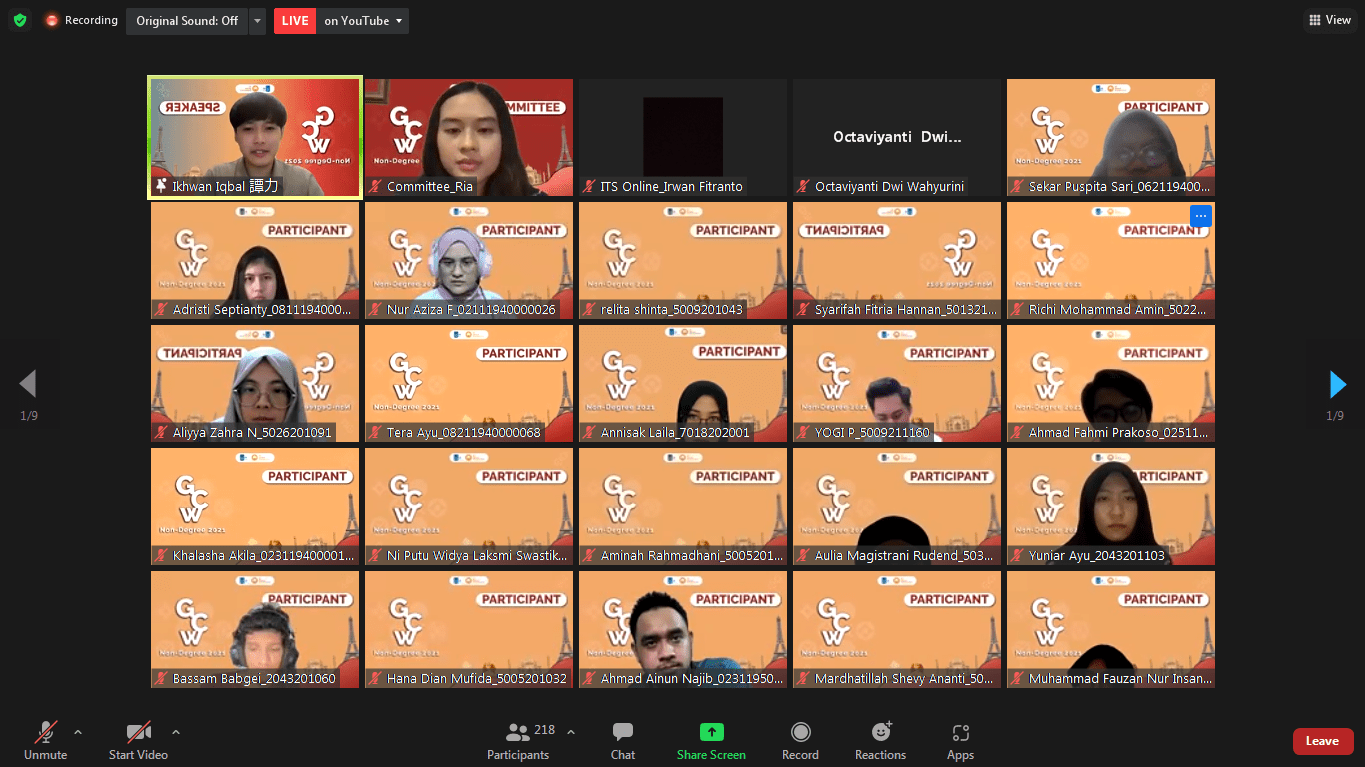Click the red Leave button
This screenshot has width=1365, height=767.
(1322, 741)
